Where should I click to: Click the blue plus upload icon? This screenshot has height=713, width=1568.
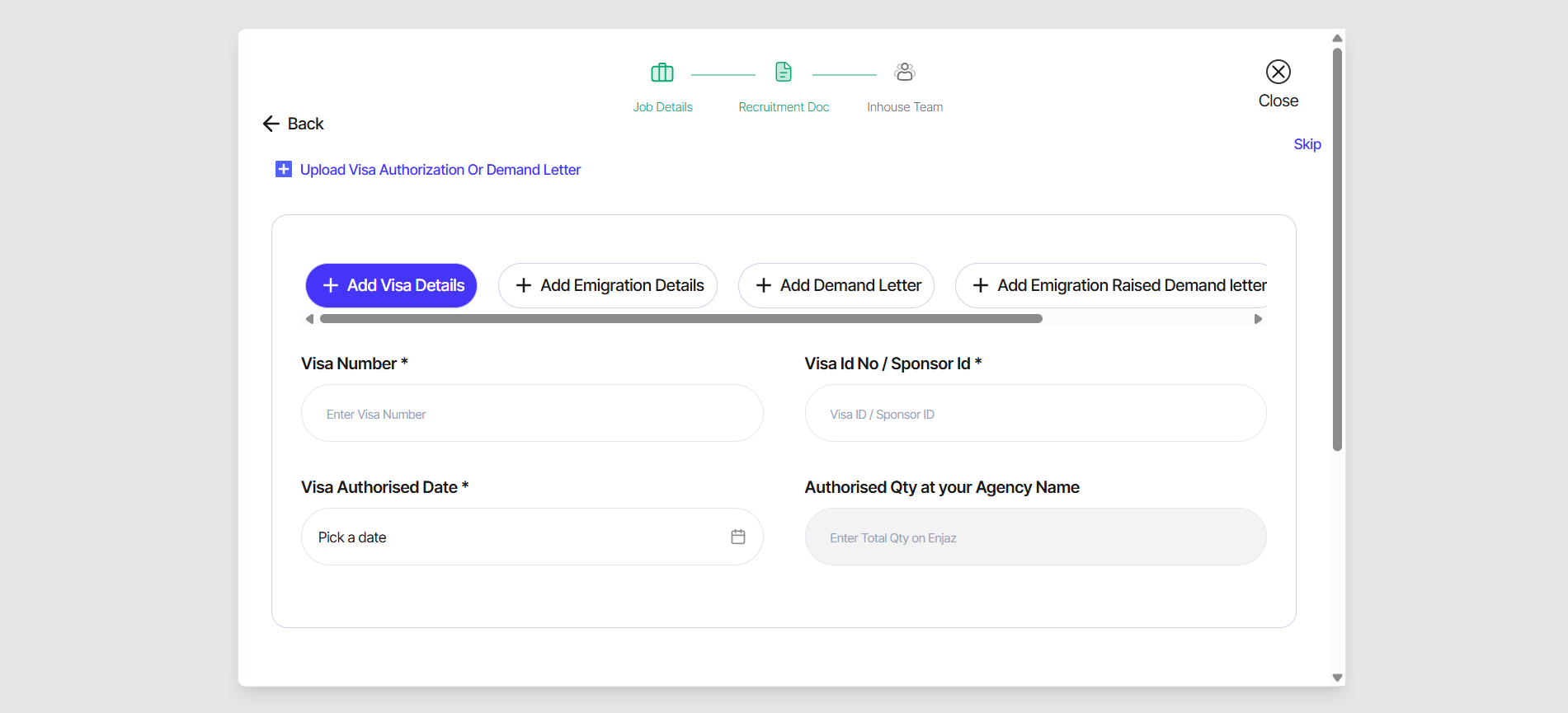tap(283, 170)
